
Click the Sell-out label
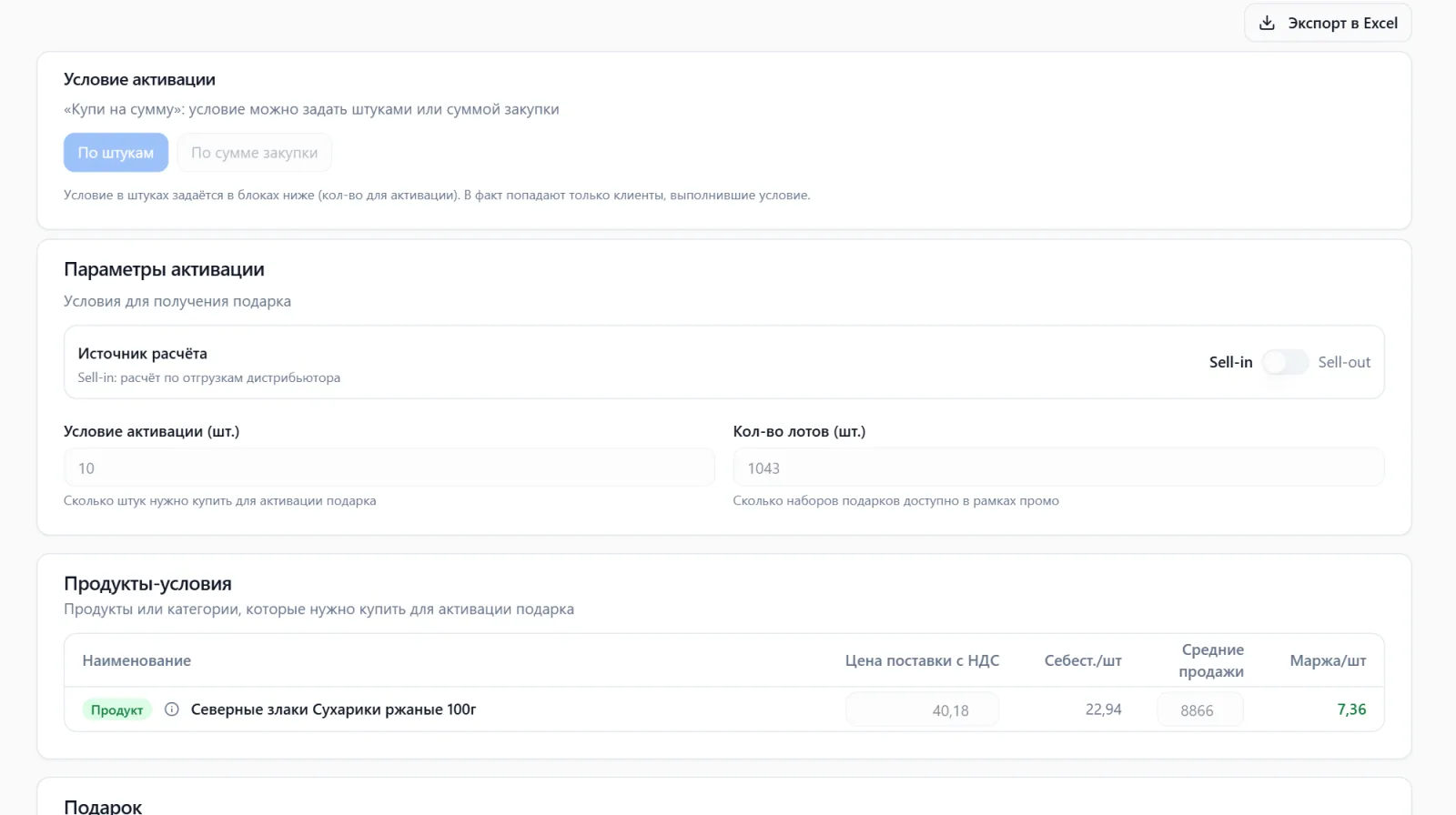[1344, 362]
